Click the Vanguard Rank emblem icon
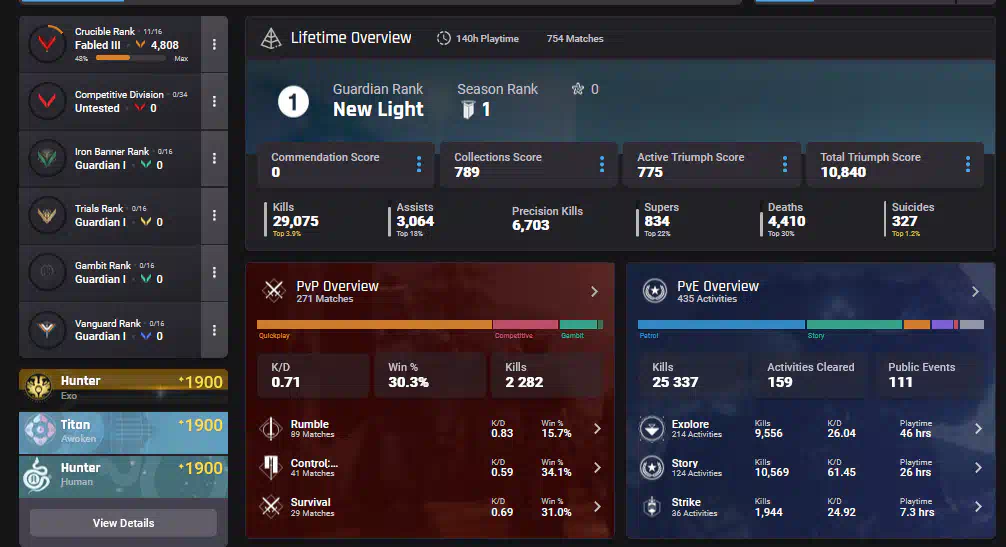Screen dimensions: 1006x547 [x=46, y=329]
